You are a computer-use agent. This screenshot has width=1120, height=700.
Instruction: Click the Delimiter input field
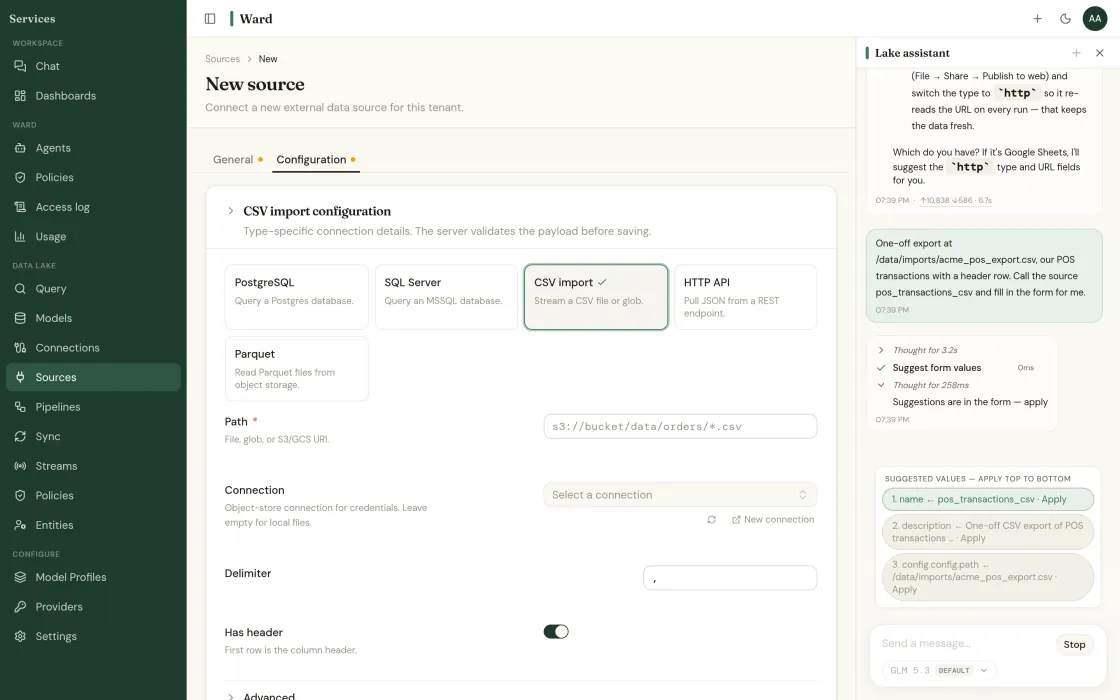pyautogui.click(x=730, y=578)
